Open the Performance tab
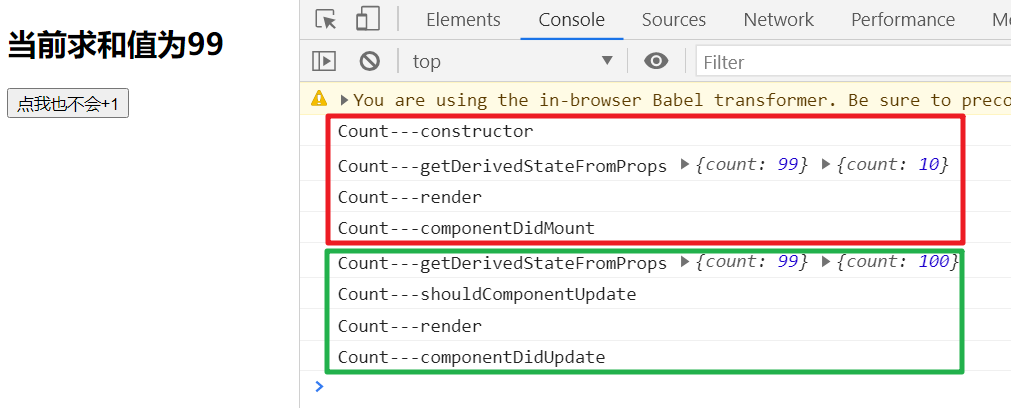Image resolution: width=1011 pixels, height=408 pixels. point(903,20)
